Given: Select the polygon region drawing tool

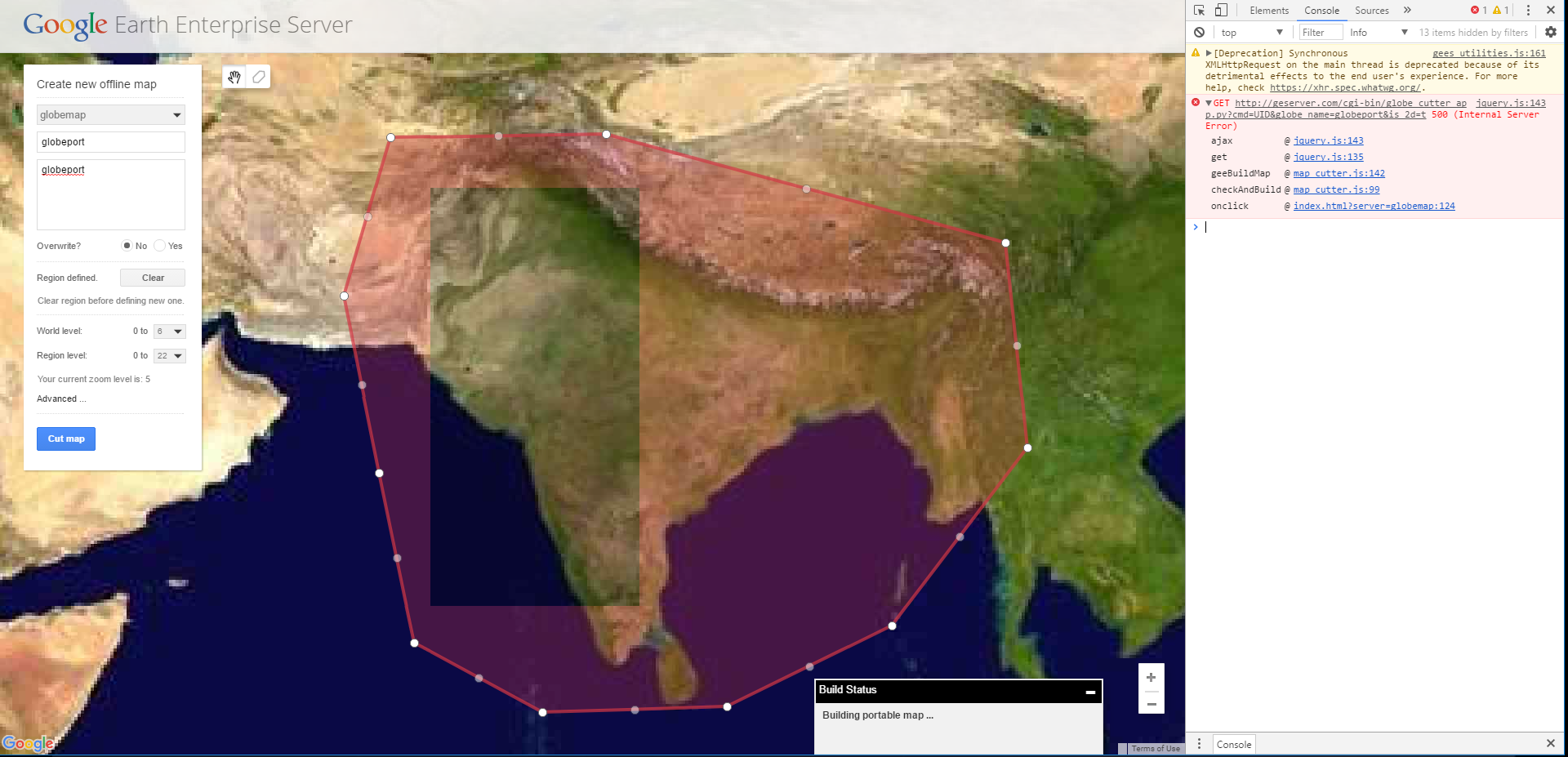Looking at the screenshot, I should click(x=258, y=77).
